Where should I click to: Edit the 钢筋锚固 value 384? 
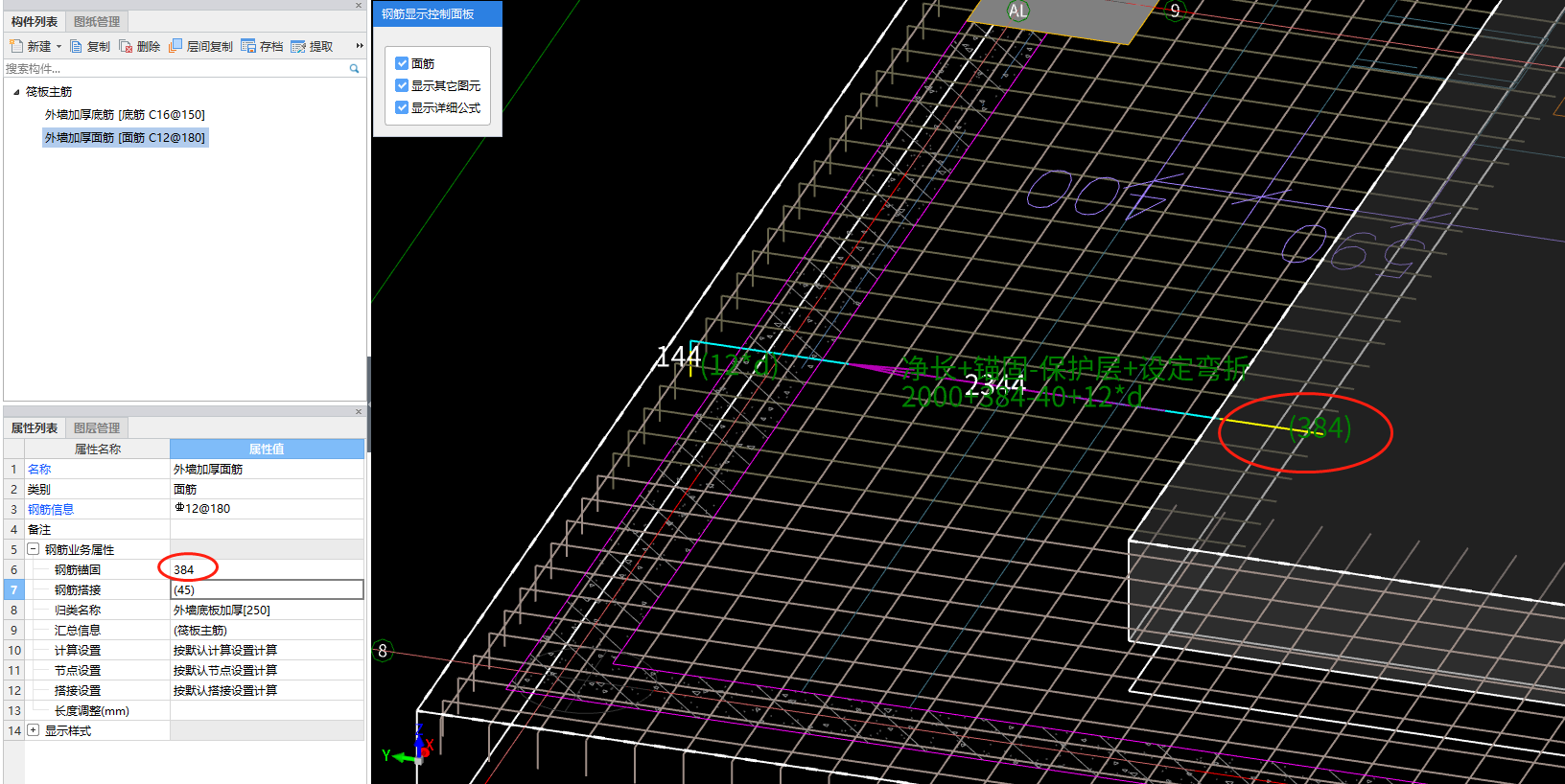[267, 569]
